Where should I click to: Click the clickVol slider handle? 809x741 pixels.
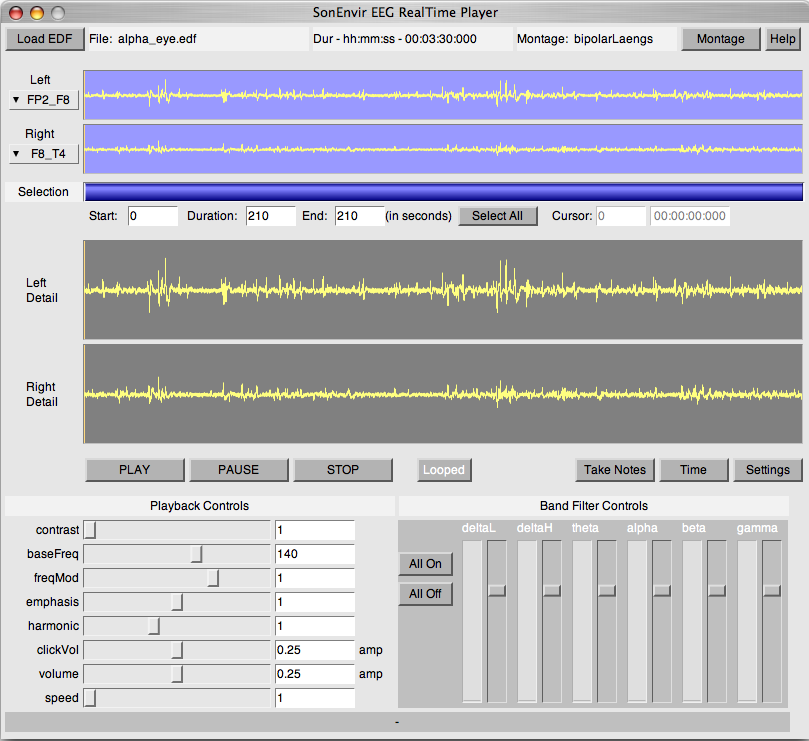(177, 650)
